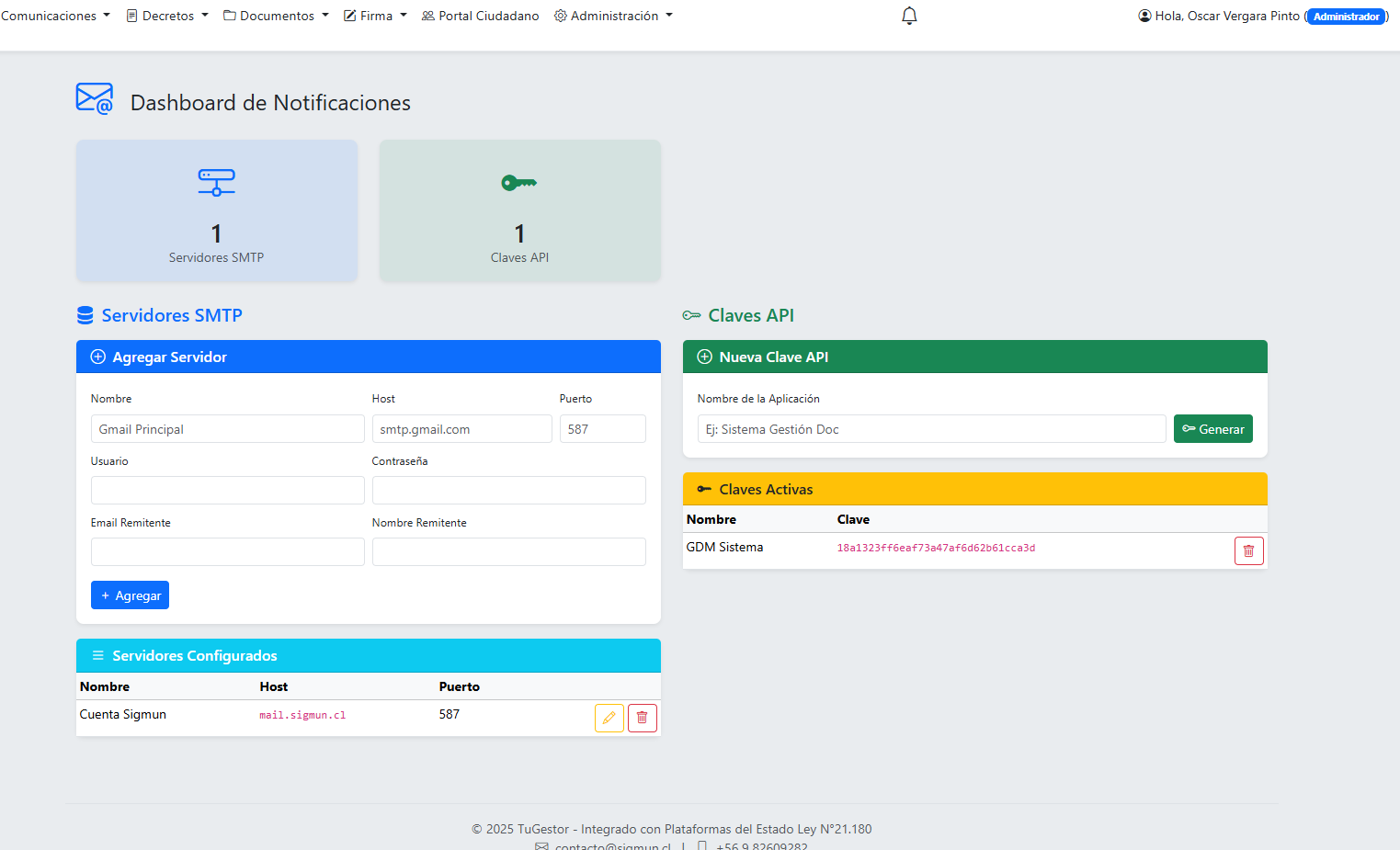This screenshot has height=850, width=1400.
Task: Expand the Documentos menu
Action: click(276, 16)
